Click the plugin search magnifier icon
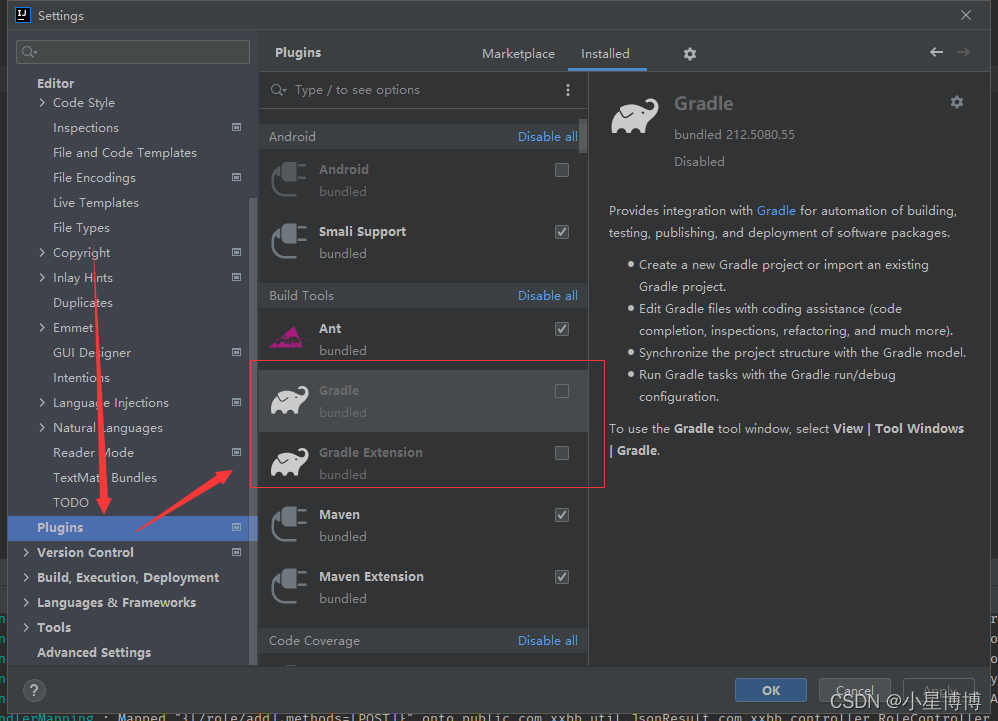Screen dimensions: 998x721 [278, 90]
